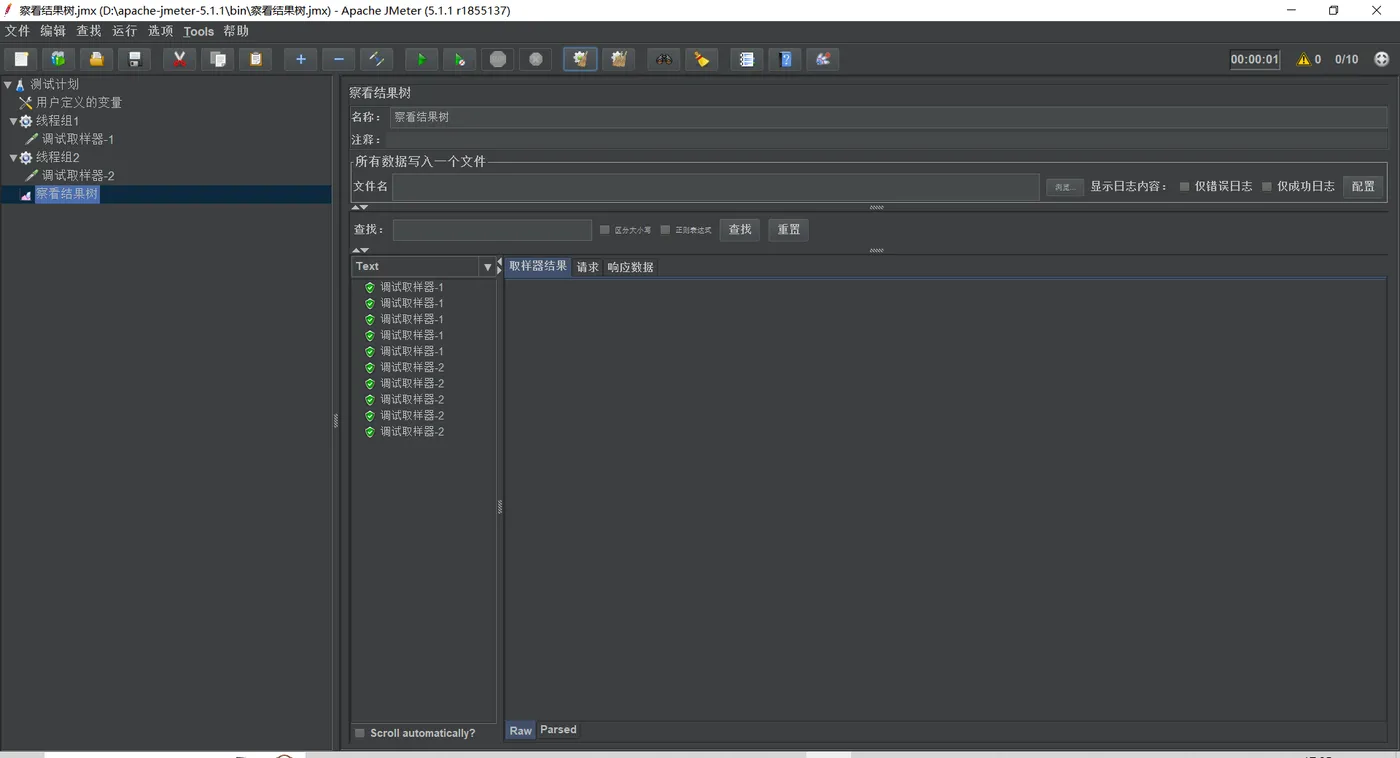Image resolution: width=1400 pixels, height=758 pixels.
Task: Focus the 注释 input field
Action: [x=888, y=140]
